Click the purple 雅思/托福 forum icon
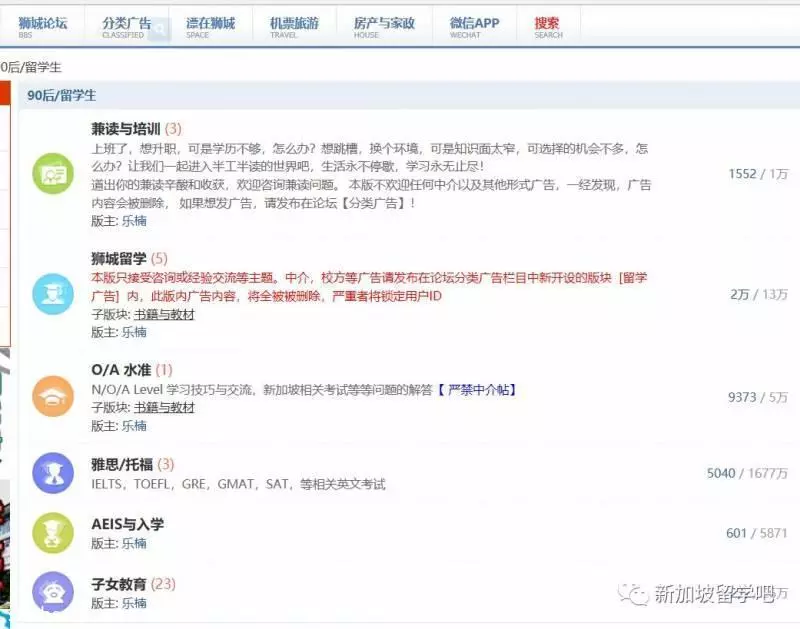Screen dimensions: 800x629 (53, 473)
